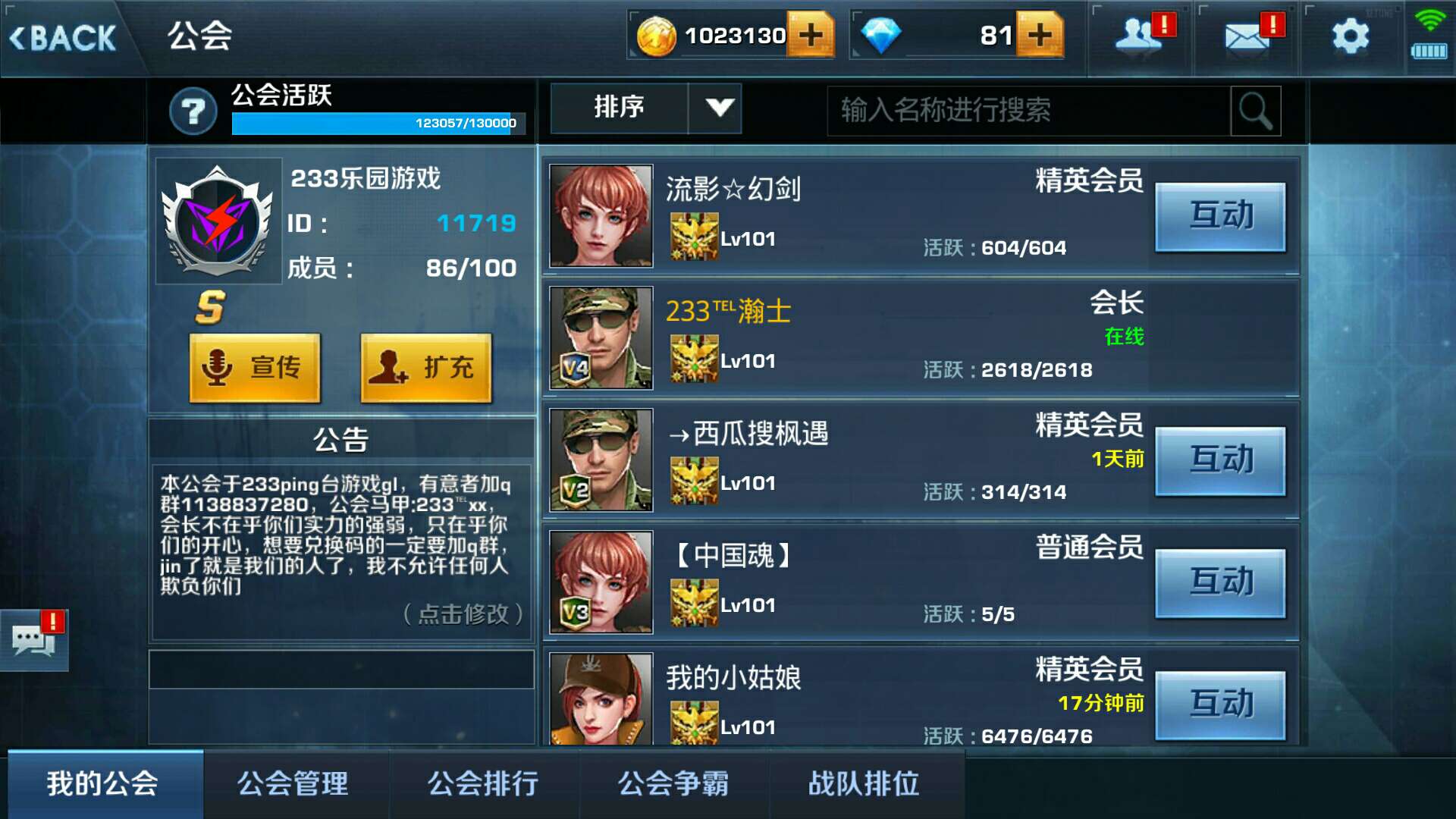The height and width of the screenshot is (819, 1456).
Task: Go back with the BACK button
Action: coord(63,38)
